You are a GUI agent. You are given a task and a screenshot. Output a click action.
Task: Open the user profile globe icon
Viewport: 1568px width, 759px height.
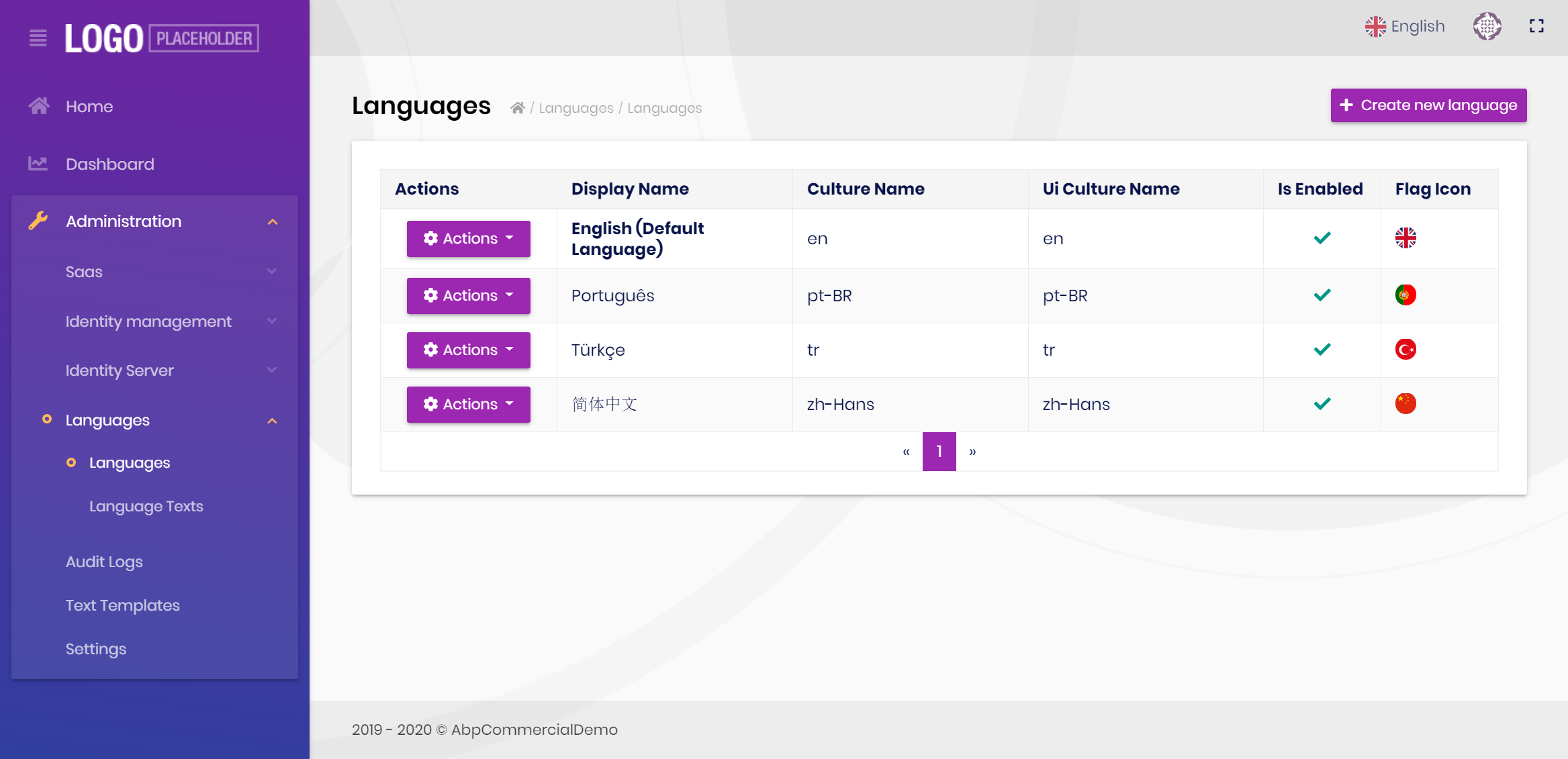[x=1487, y=26]
